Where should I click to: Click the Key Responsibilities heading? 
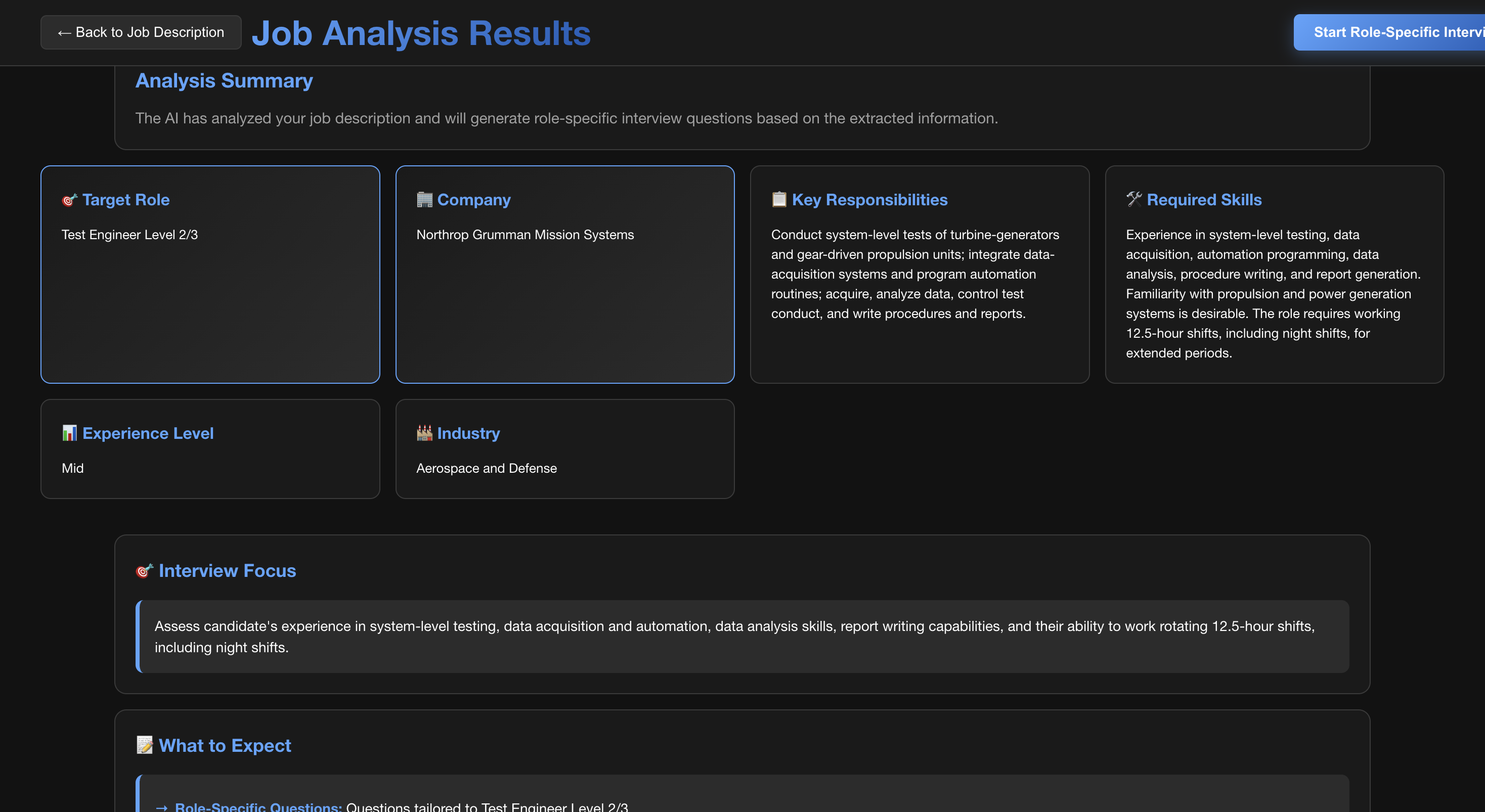coord(869,200)
